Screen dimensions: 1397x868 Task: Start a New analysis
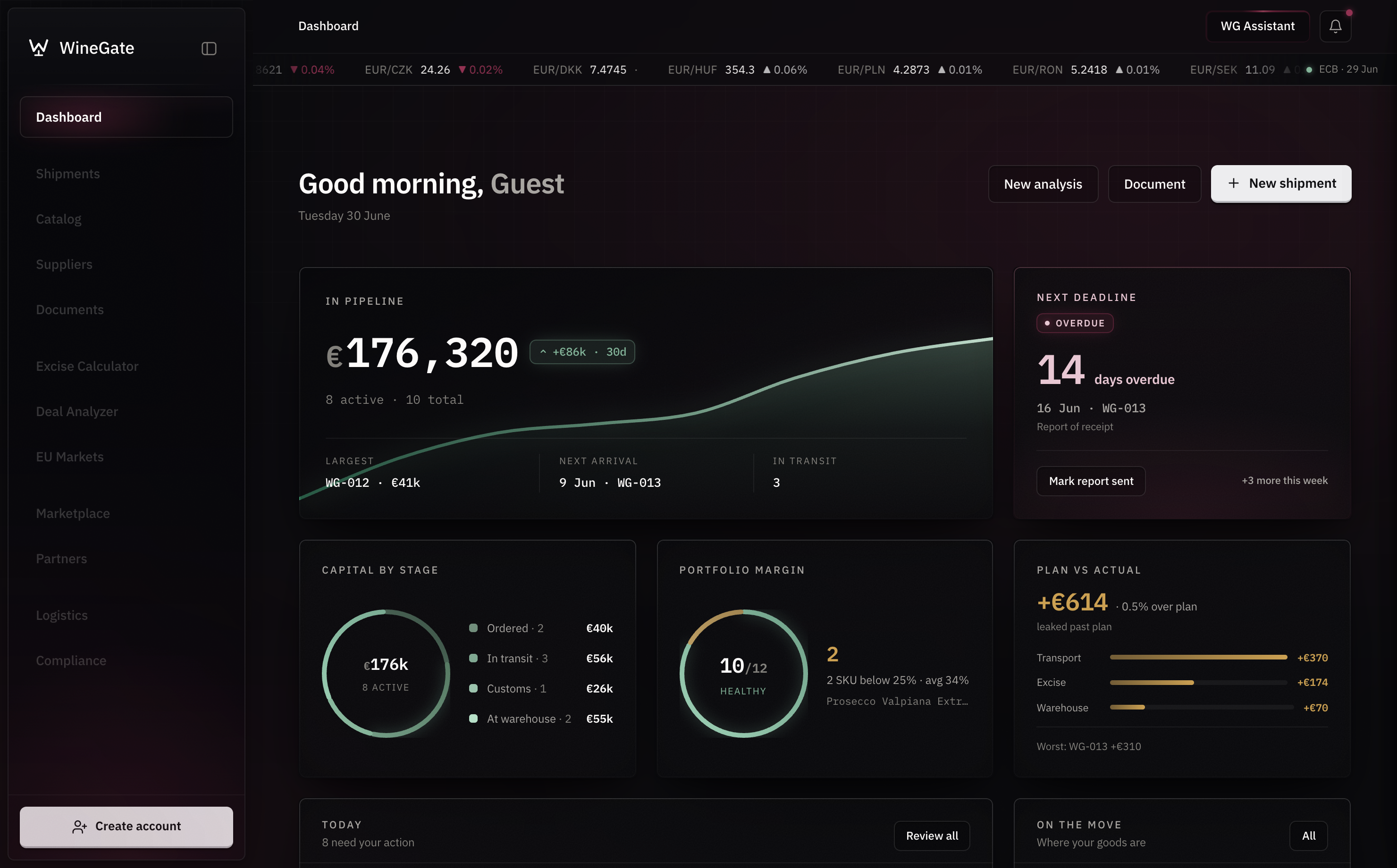tap(1043, 184)
